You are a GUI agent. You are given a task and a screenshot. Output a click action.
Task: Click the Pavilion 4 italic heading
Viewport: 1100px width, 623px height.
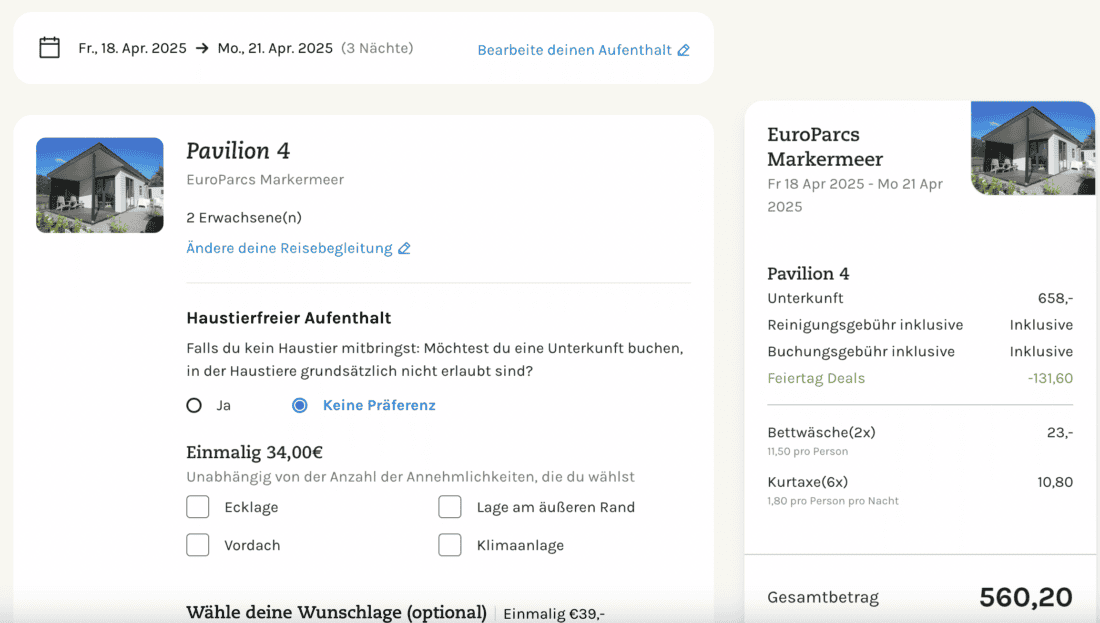coord(238,151)
